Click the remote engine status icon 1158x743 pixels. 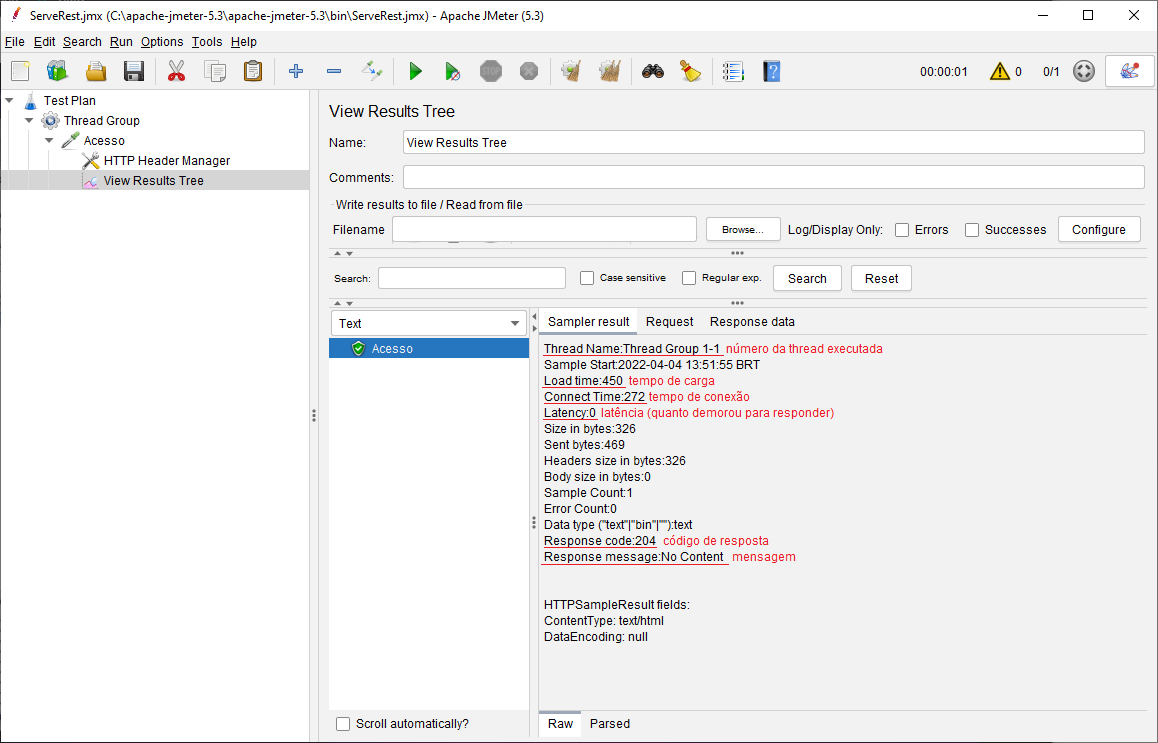tap(1083, 72)
